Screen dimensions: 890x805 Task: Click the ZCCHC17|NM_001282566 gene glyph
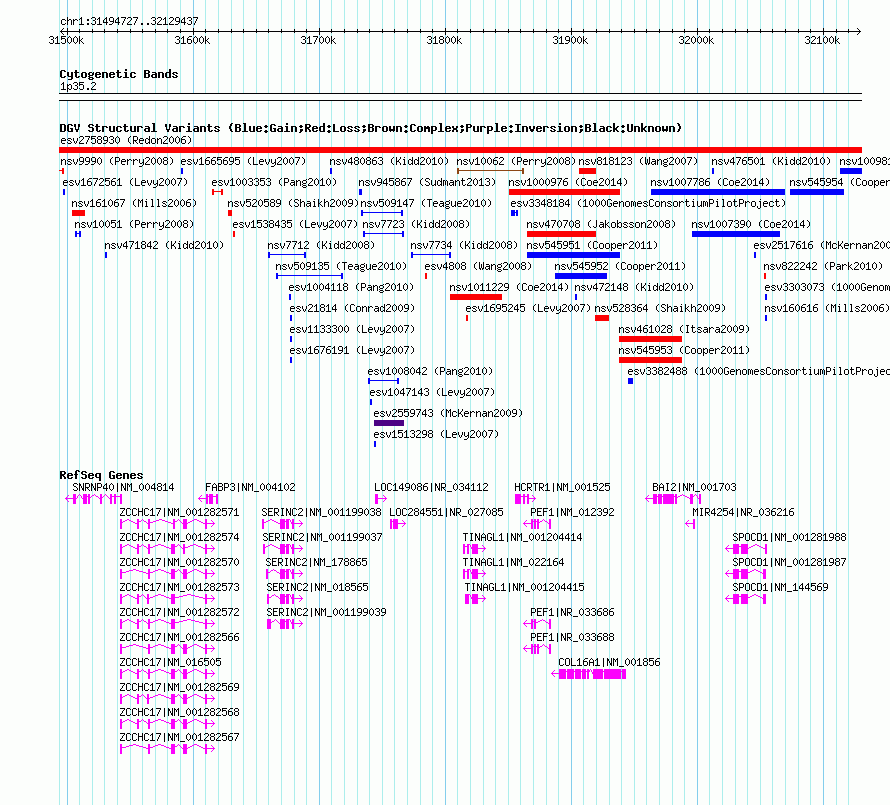click(x=167, y=649)
